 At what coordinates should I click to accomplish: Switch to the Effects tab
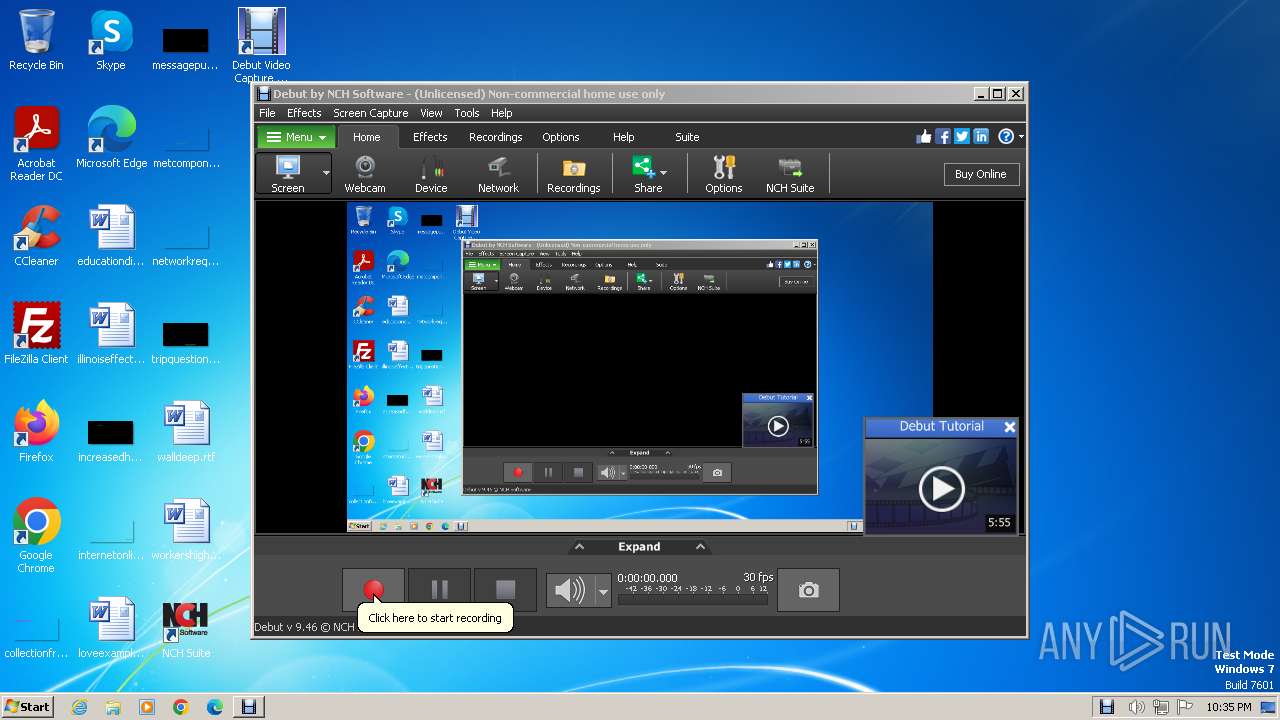pos(430,137)
